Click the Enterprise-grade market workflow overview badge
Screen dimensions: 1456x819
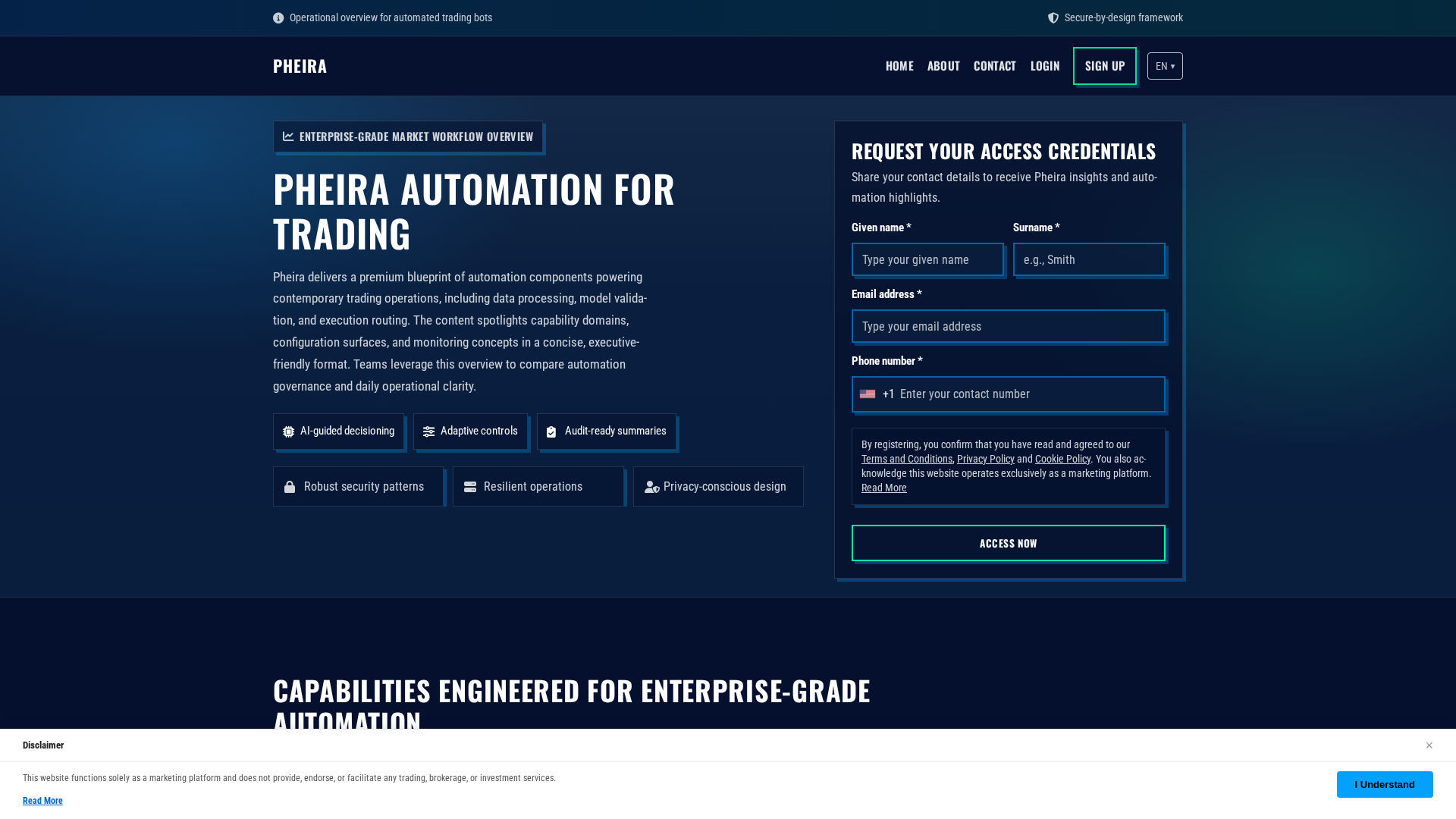pyautogui.click(x=408, y=136)
